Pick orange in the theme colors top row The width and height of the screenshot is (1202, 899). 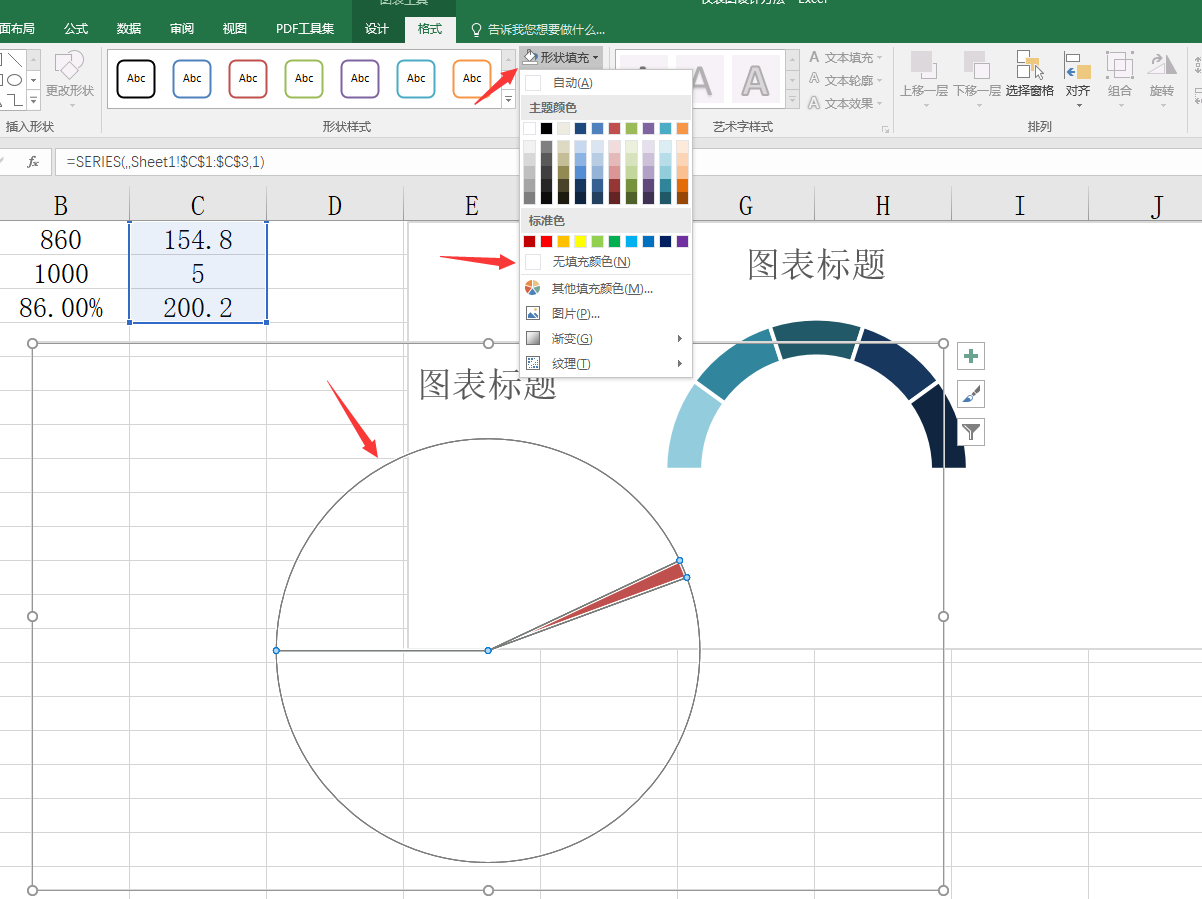(x=682, y=128)
